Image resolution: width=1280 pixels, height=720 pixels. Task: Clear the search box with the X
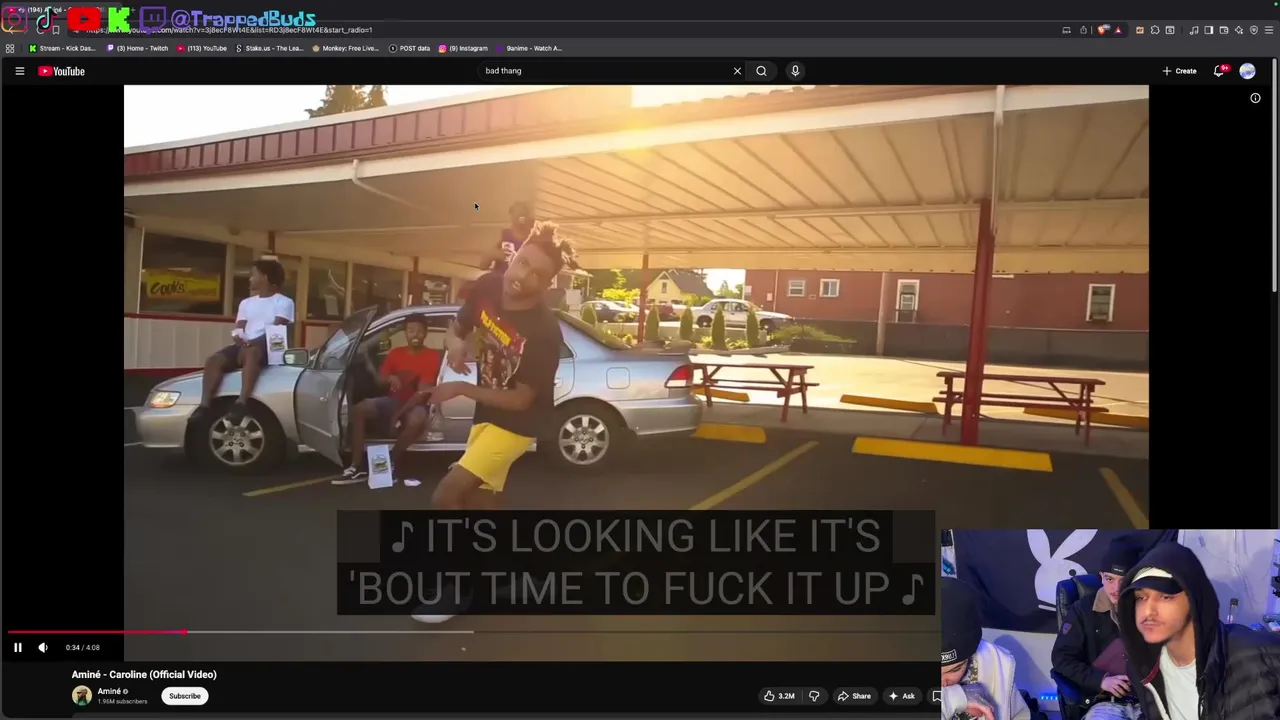[737, 71]
